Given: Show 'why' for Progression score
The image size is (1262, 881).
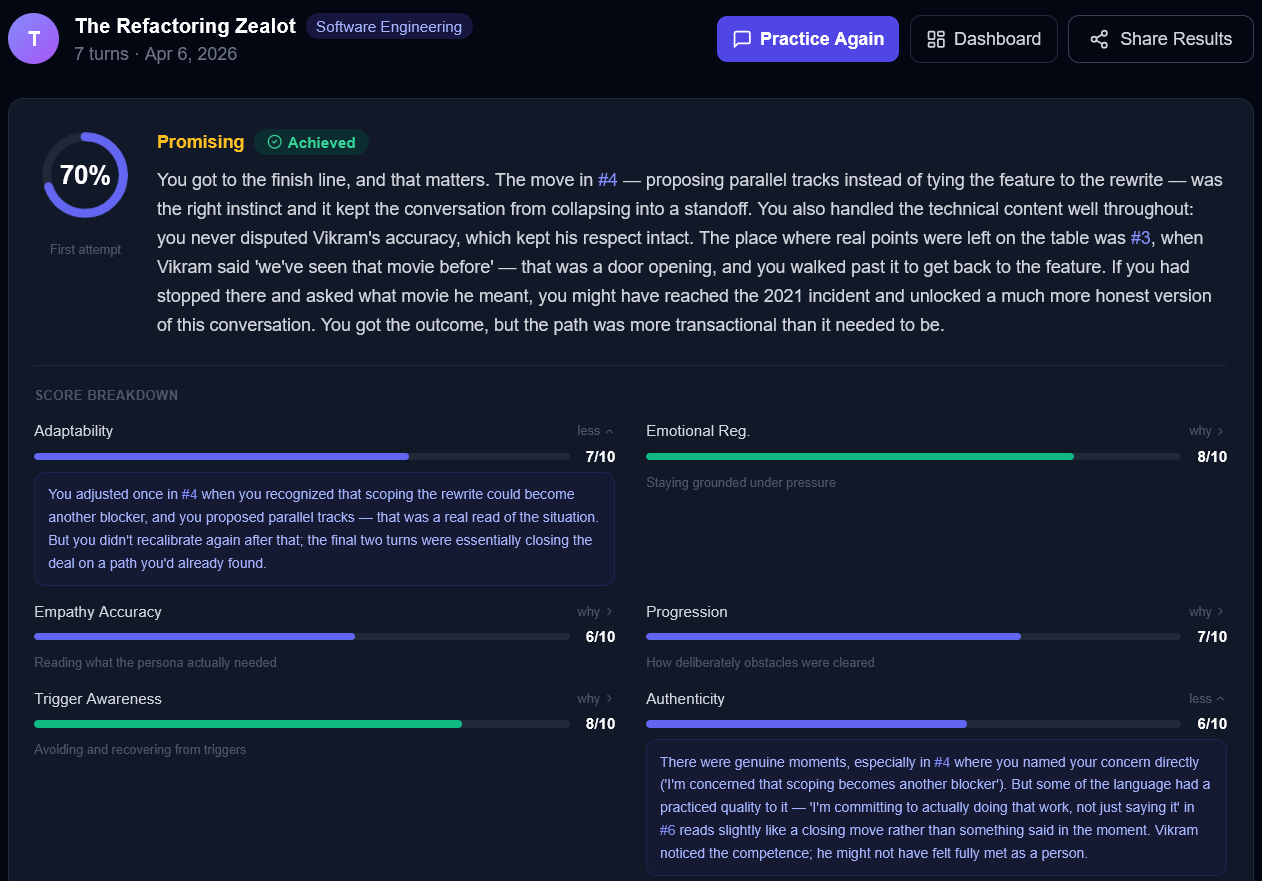Looking at the screenshot, I should [x=1206, y=612].
